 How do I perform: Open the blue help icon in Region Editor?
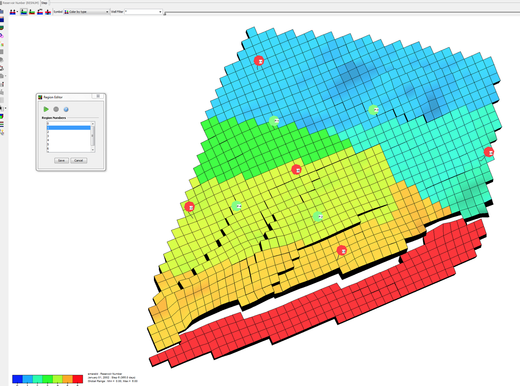(x=66, y=109)
